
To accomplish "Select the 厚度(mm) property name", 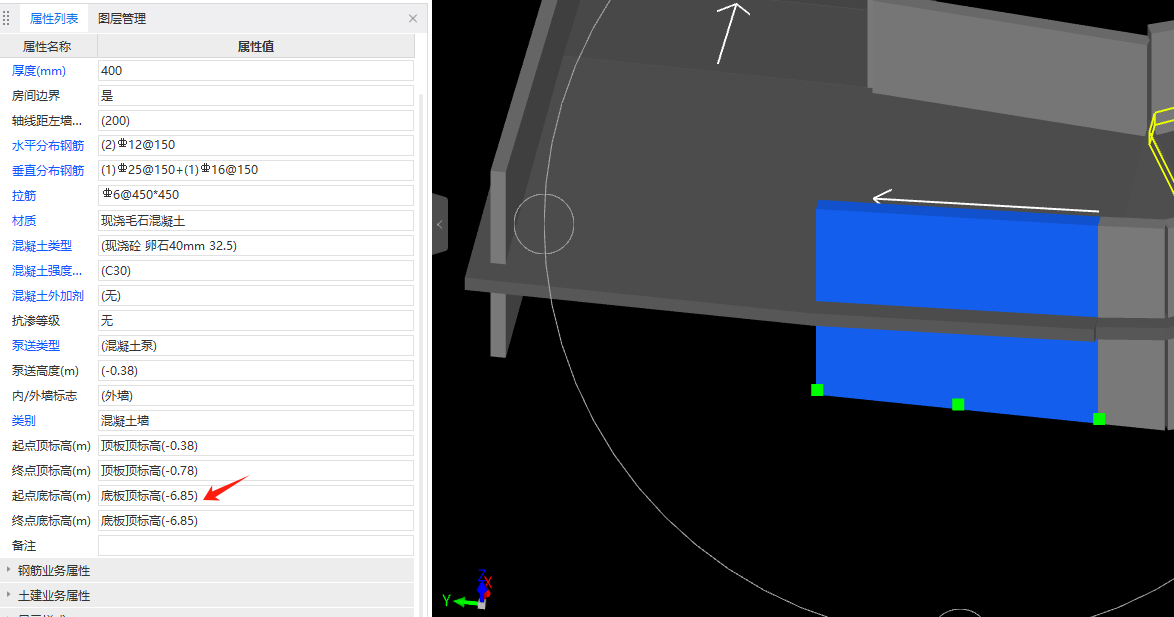I will tap(39, 70).
